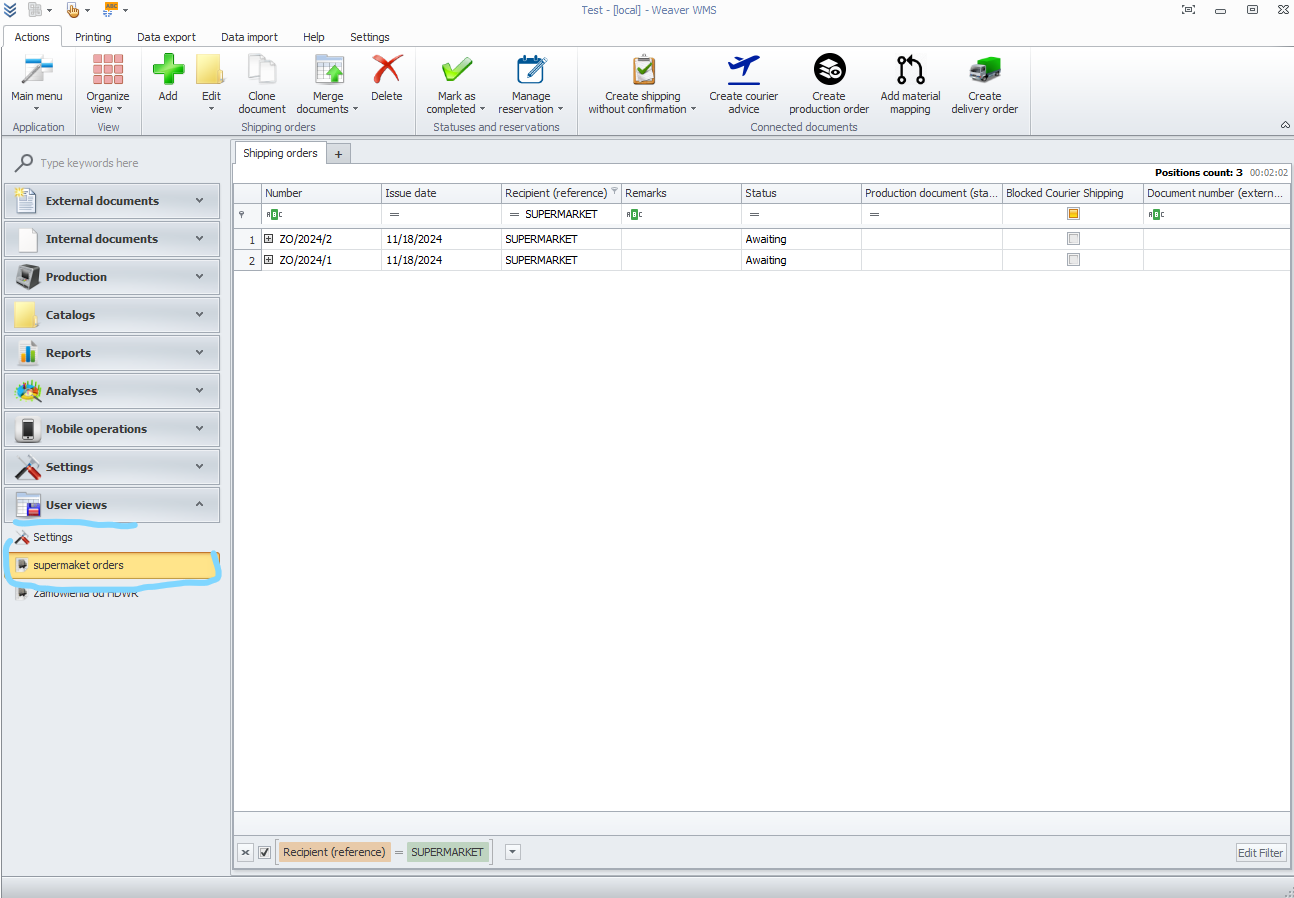Click the green Add plus icon

coord(168,70)
